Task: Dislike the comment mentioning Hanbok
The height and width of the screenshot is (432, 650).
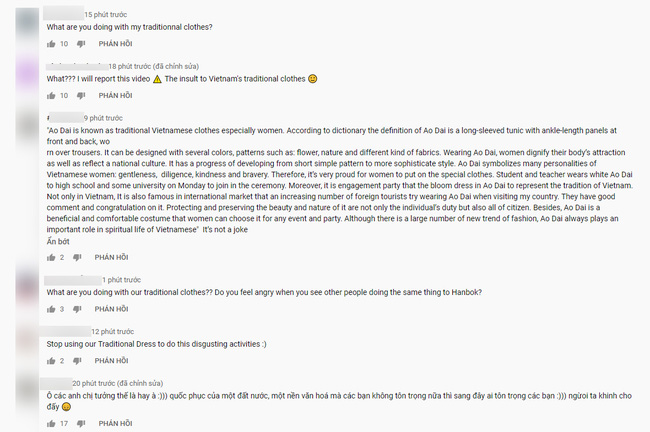Action: click(x=80, y=309)
